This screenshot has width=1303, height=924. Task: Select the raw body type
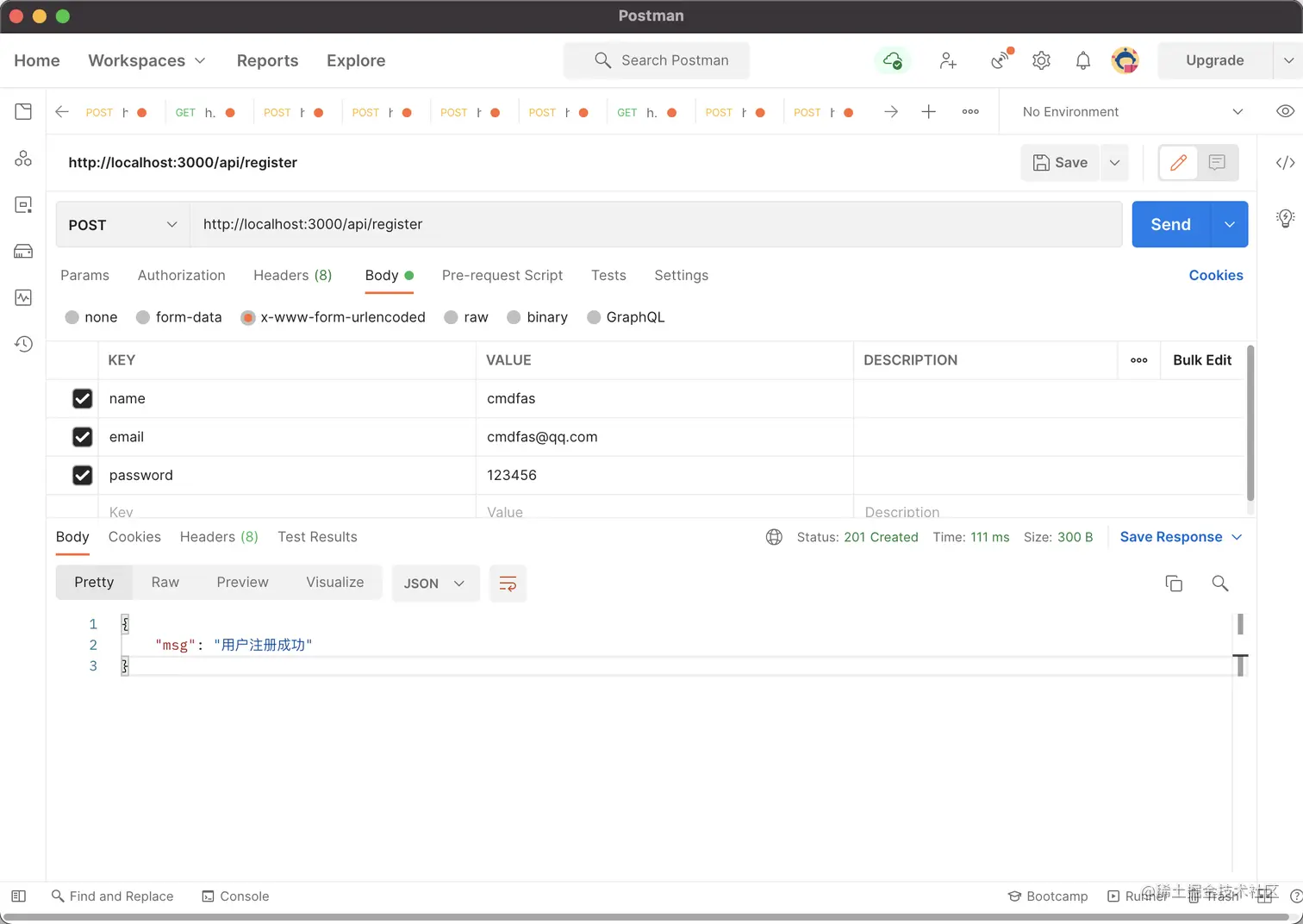(451, 317)
